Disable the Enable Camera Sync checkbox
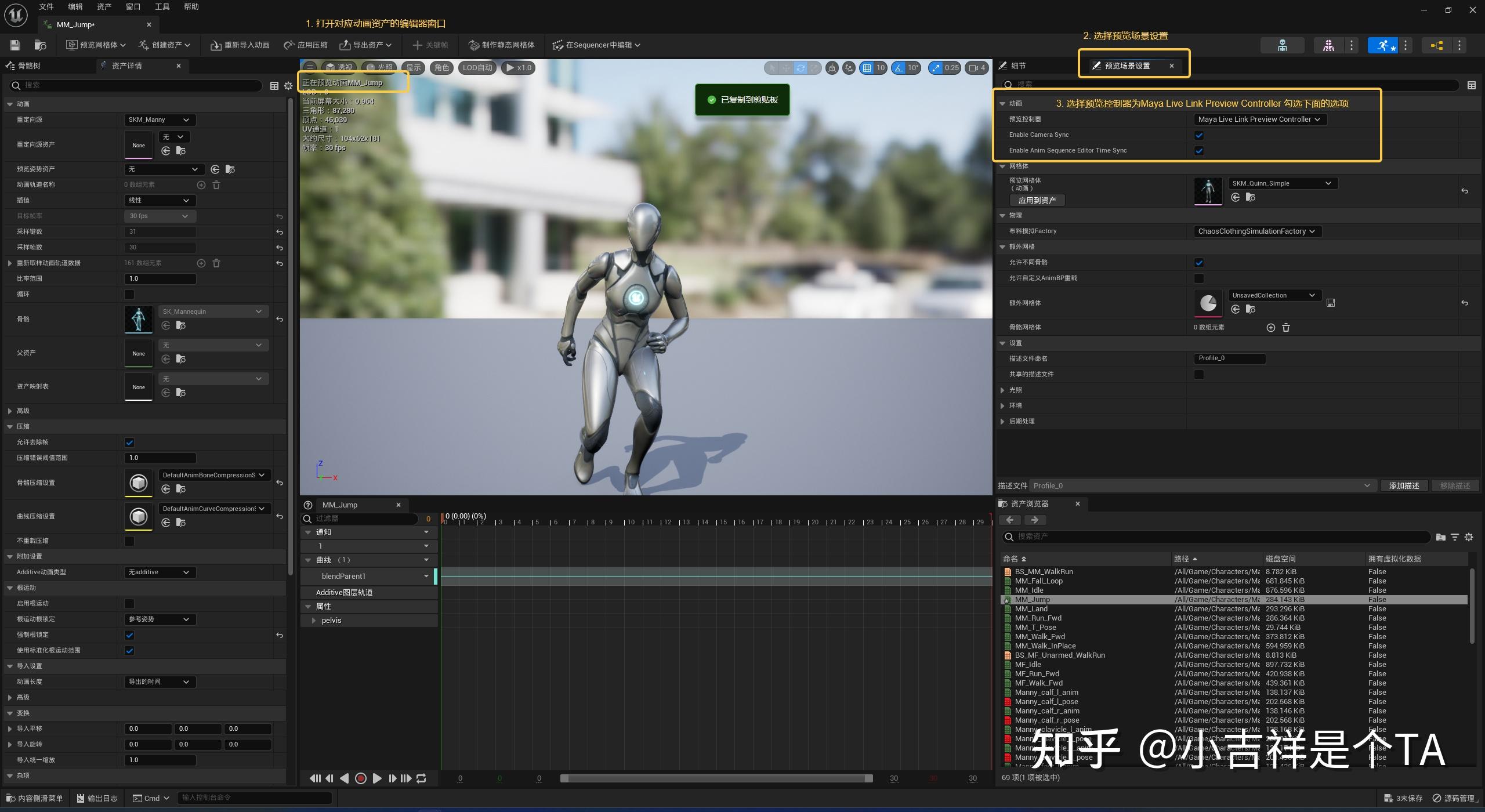The height and width of the screenshot is (812, 1485). click(1200, 135)
